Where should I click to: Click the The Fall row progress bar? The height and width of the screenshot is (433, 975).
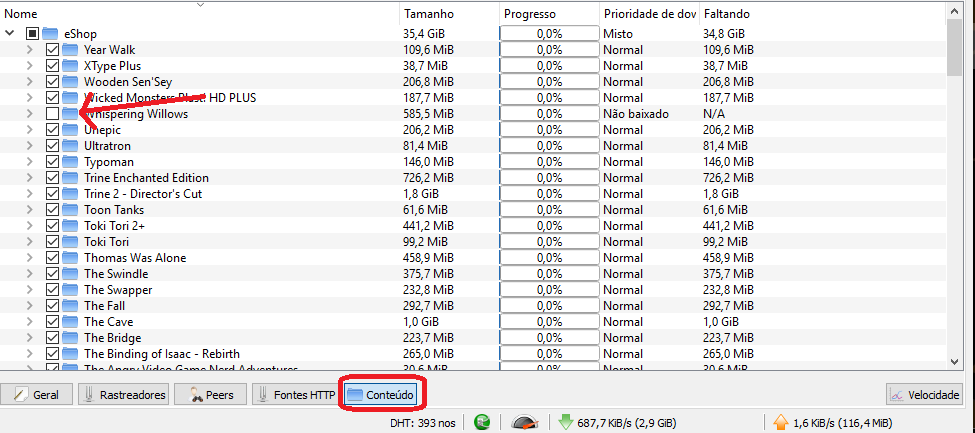click(550, 305)
